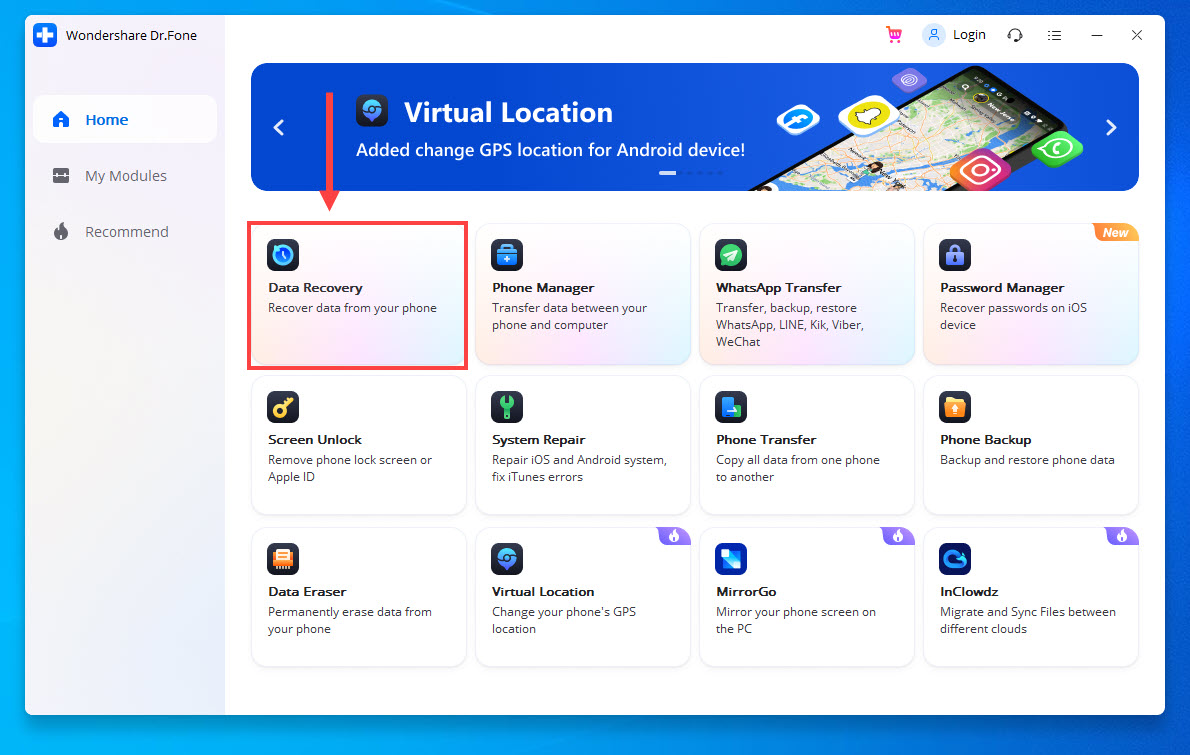The width and height of the screenshot is (1190, 755).
Task: Click the System Repair title
Action: 538,439
